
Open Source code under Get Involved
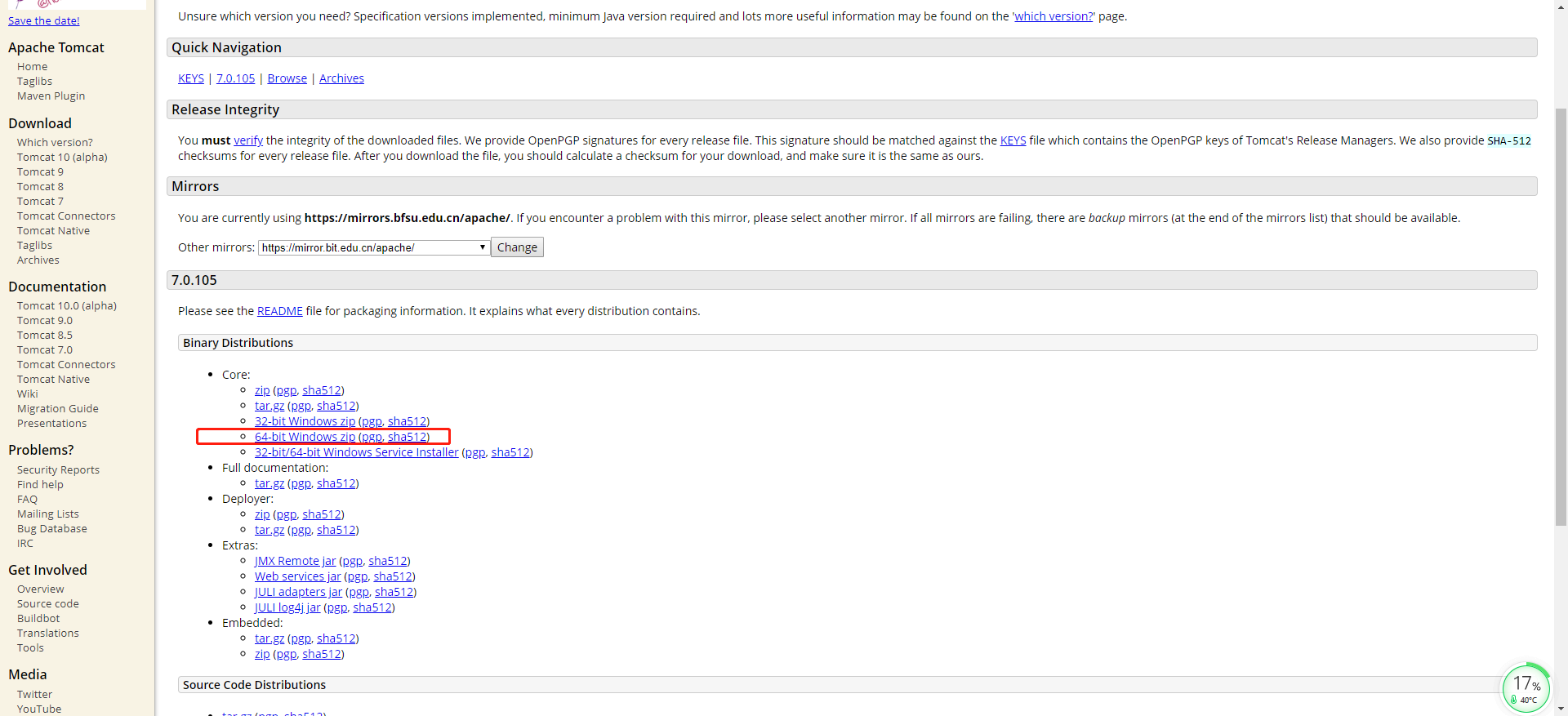[48, 604]
